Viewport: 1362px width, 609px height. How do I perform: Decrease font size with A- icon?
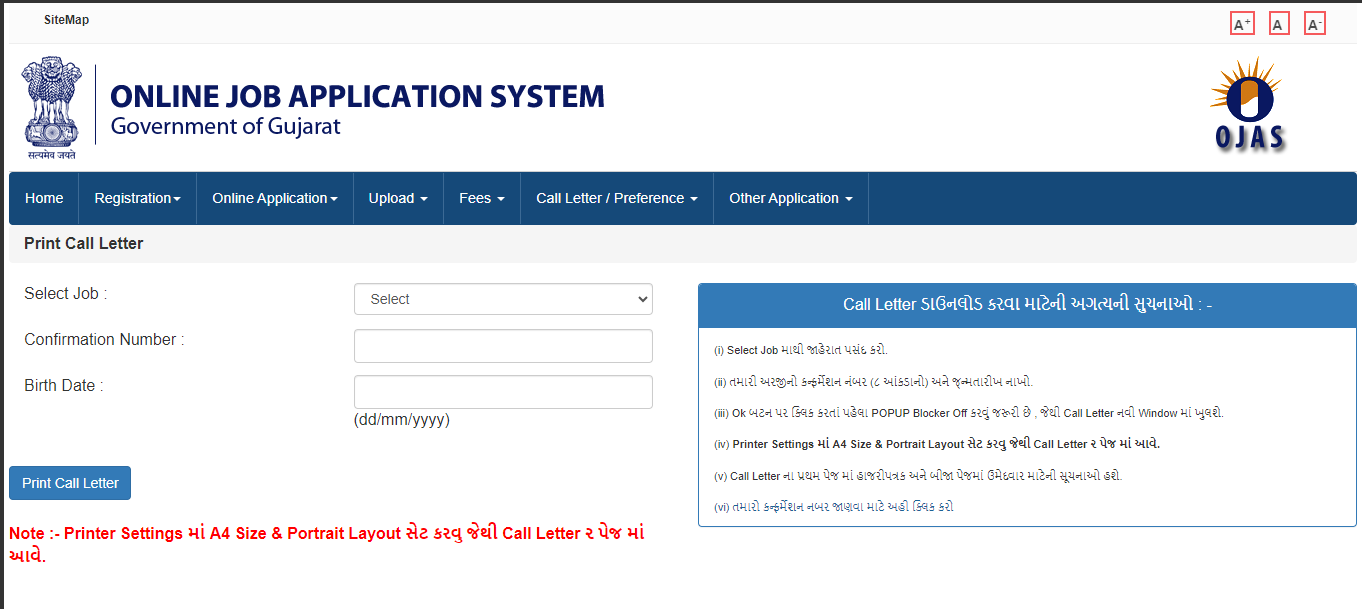[x=1315, y=24]
